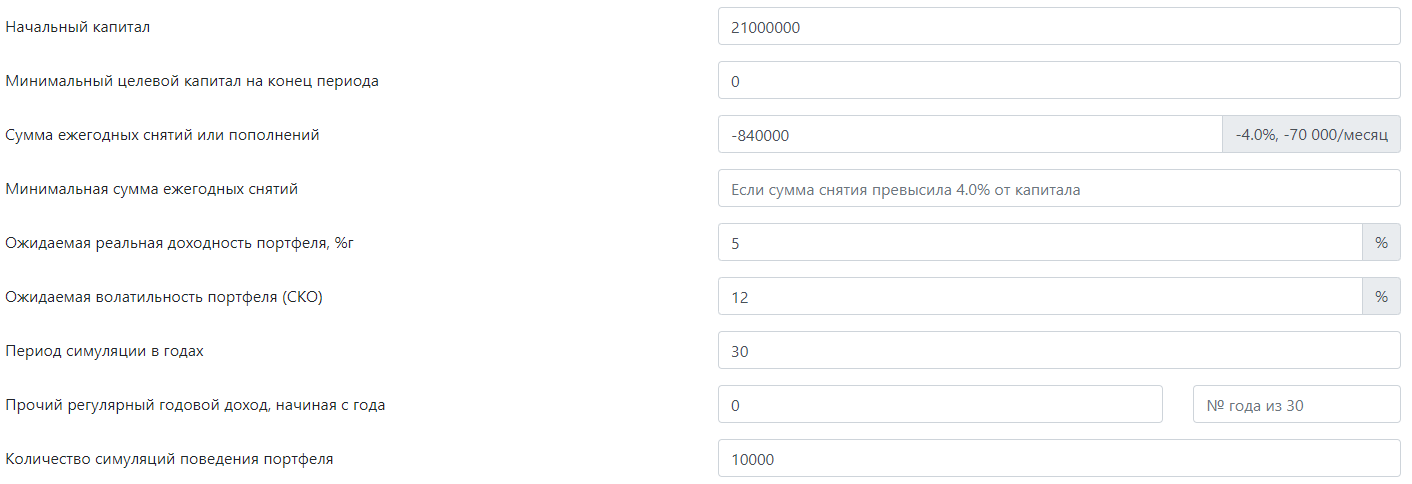Click the % suffix beside the volatility field
This screenshot has width=1412, height=484.
pos(1382,297)
